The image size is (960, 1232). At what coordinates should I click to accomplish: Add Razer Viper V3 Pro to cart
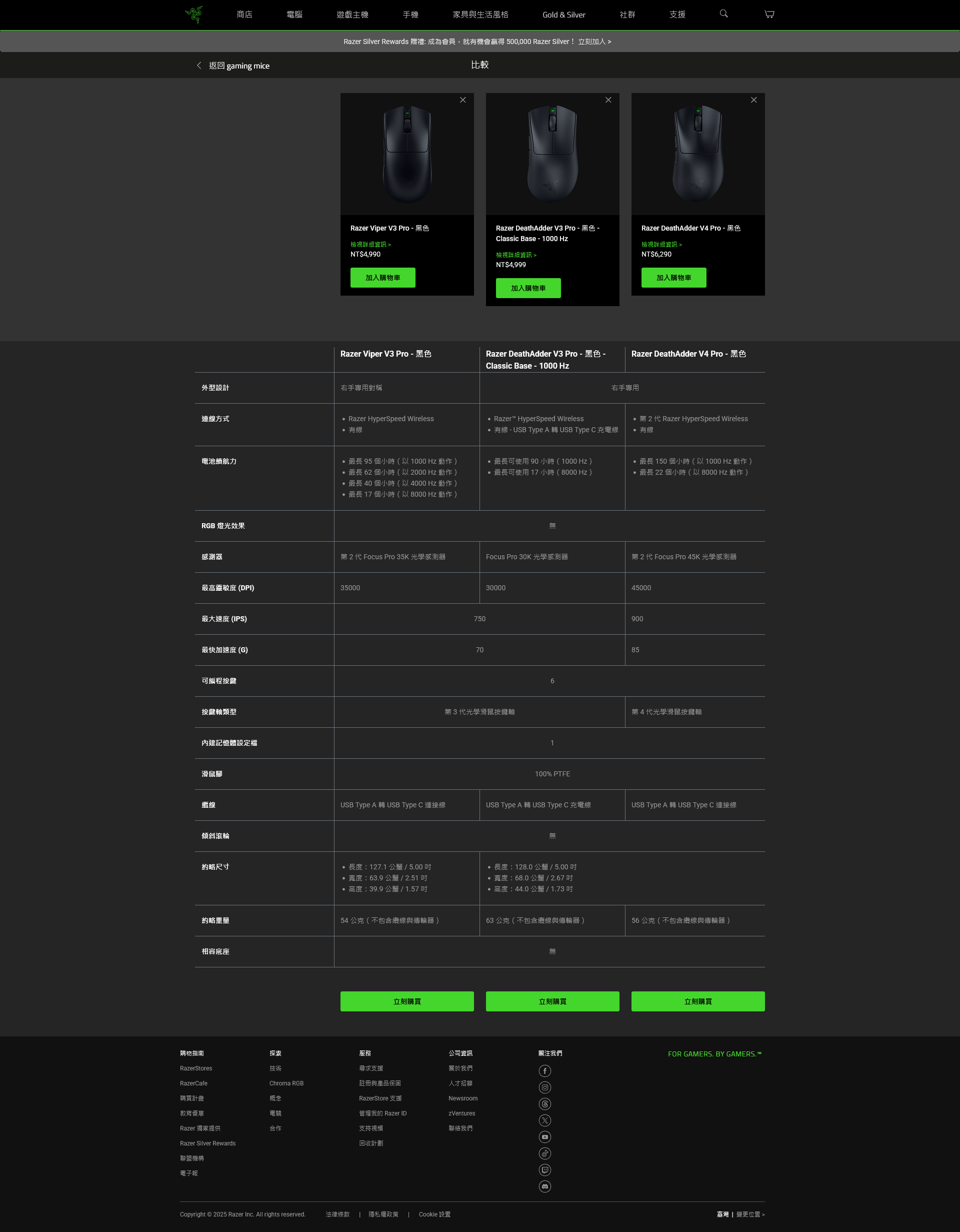[383, 278]
